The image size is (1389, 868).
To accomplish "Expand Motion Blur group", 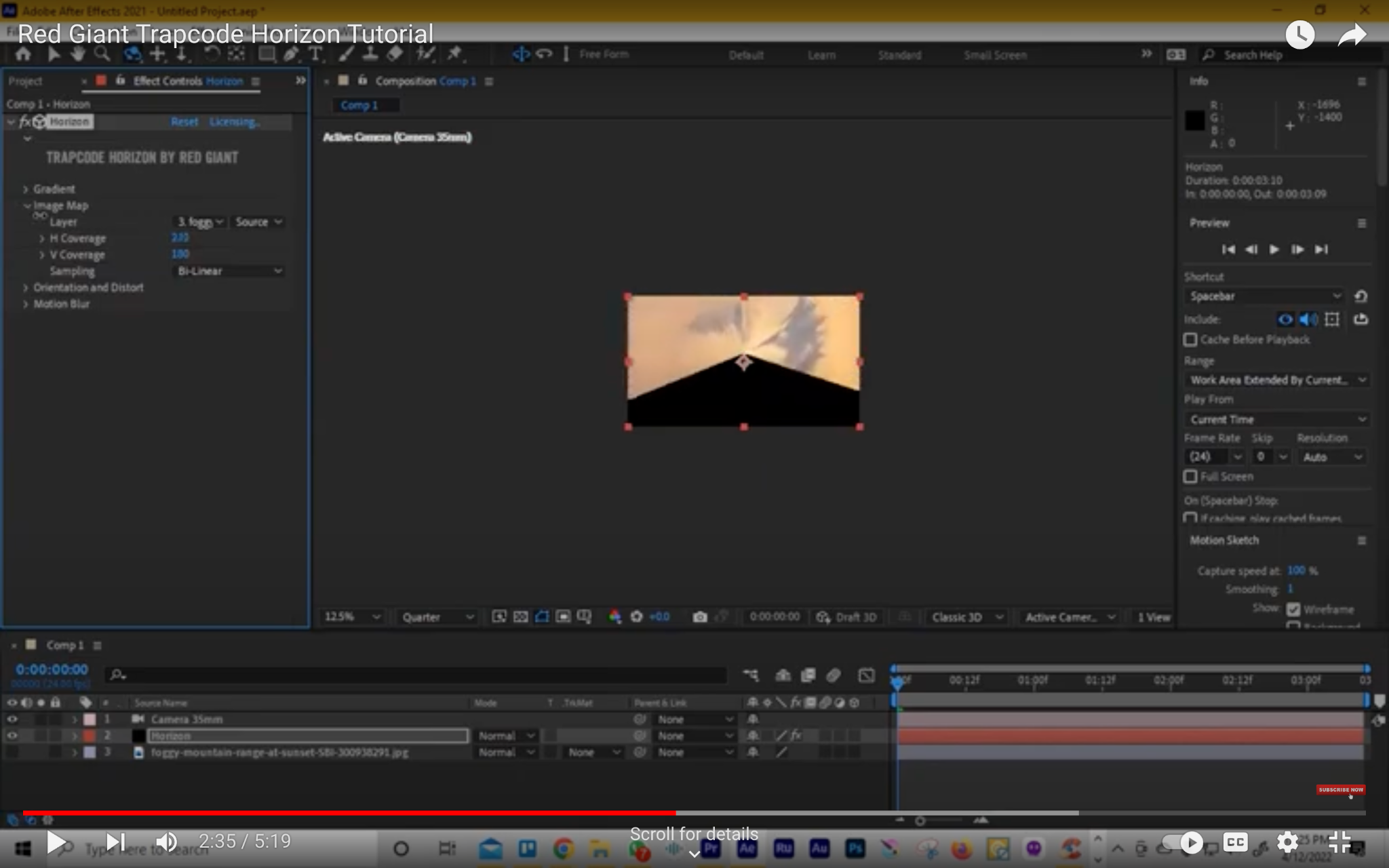I will pyautogui.click(x=26, y=304).
